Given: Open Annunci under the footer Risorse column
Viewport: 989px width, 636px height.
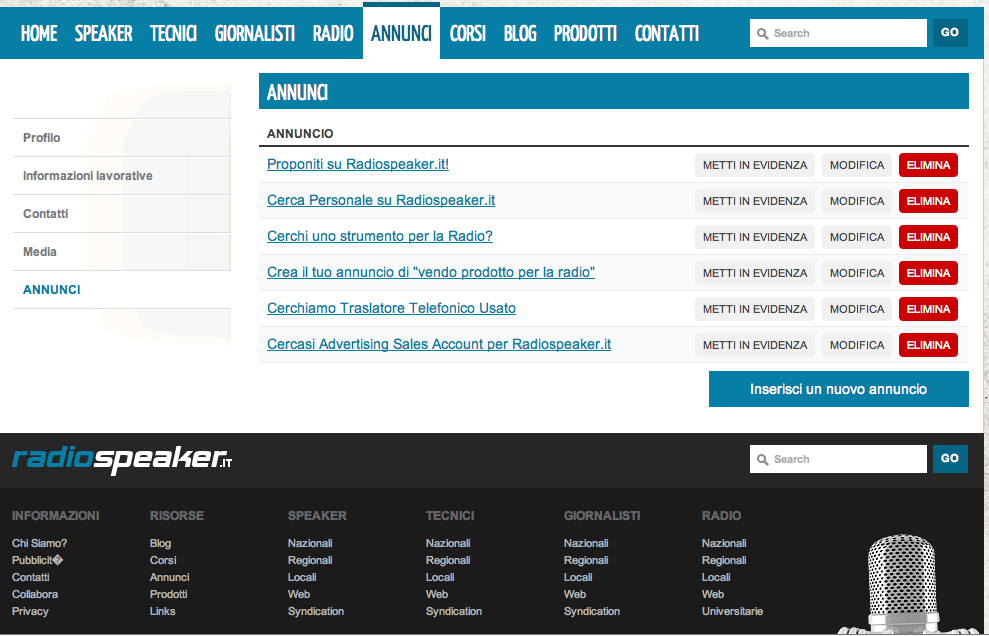Looking at the screenshot, I should tap(169, 577).
